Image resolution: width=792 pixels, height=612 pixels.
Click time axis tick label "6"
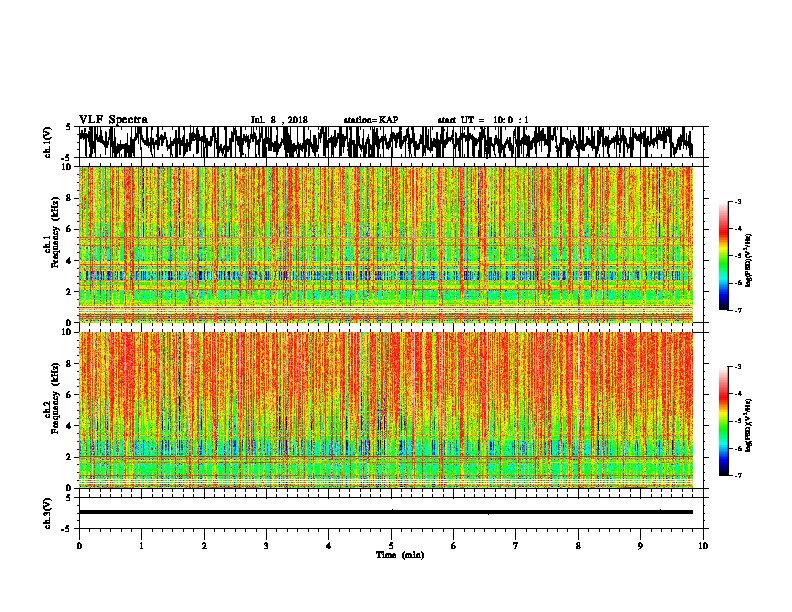[x=454, y=546]
